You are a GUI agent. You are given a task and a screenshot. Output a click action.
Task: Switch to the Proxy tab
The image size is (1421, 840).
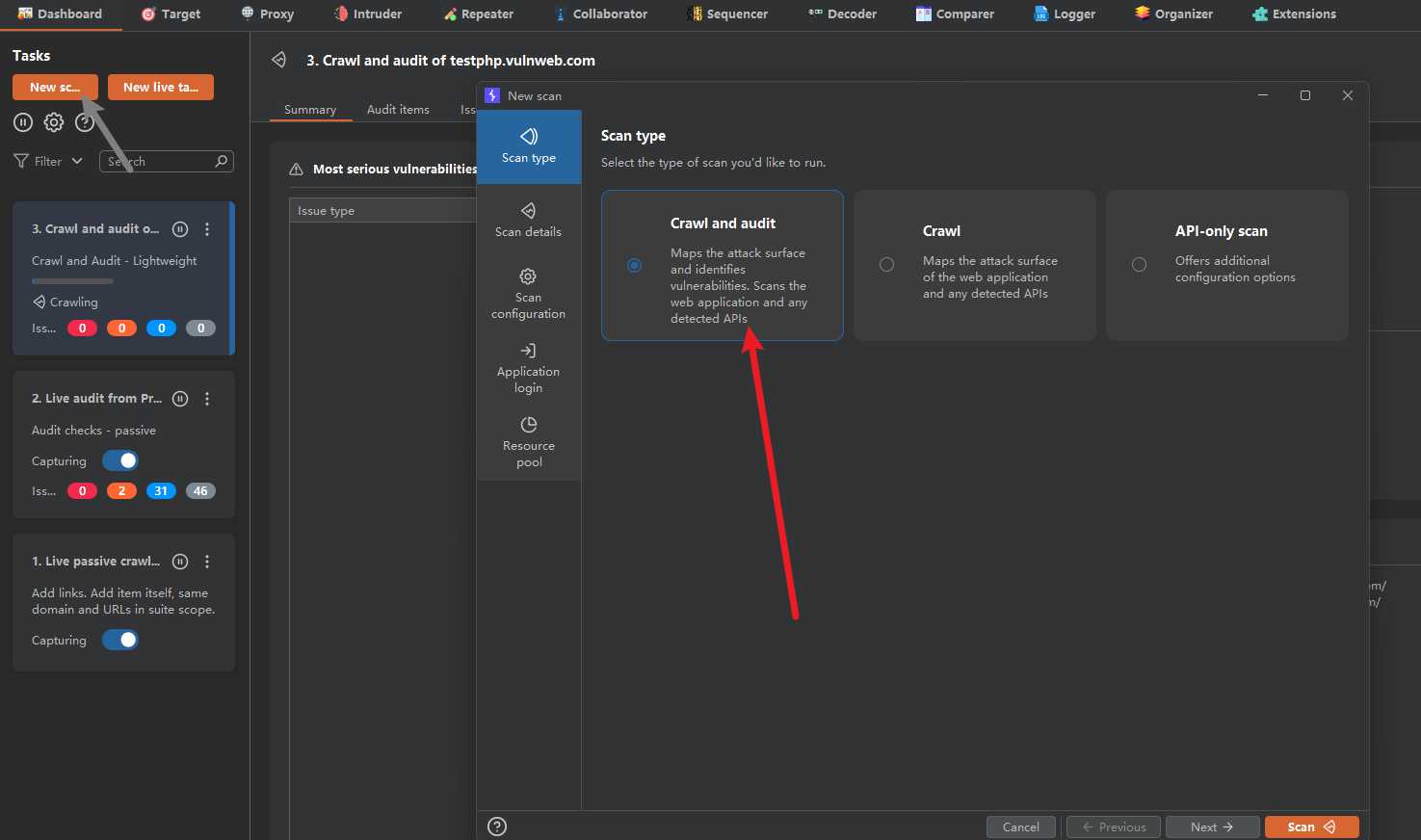(268, 14)
